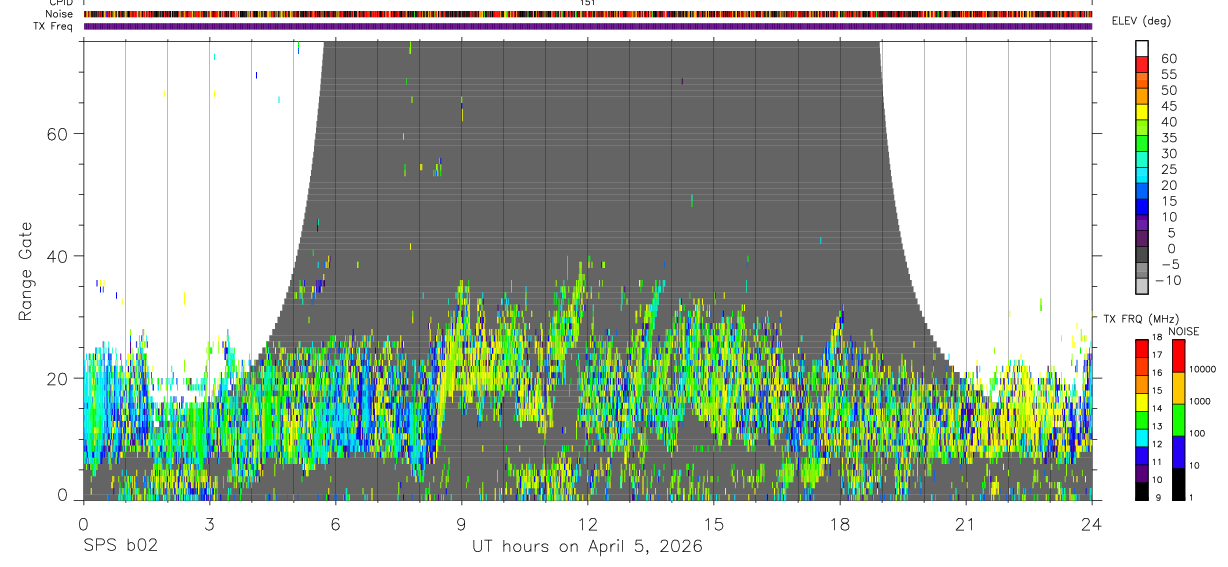The image size is (1228, 567).
Task: Pick the white top segment of the ELEV colorbar
Action: (x=1142, y=50)
